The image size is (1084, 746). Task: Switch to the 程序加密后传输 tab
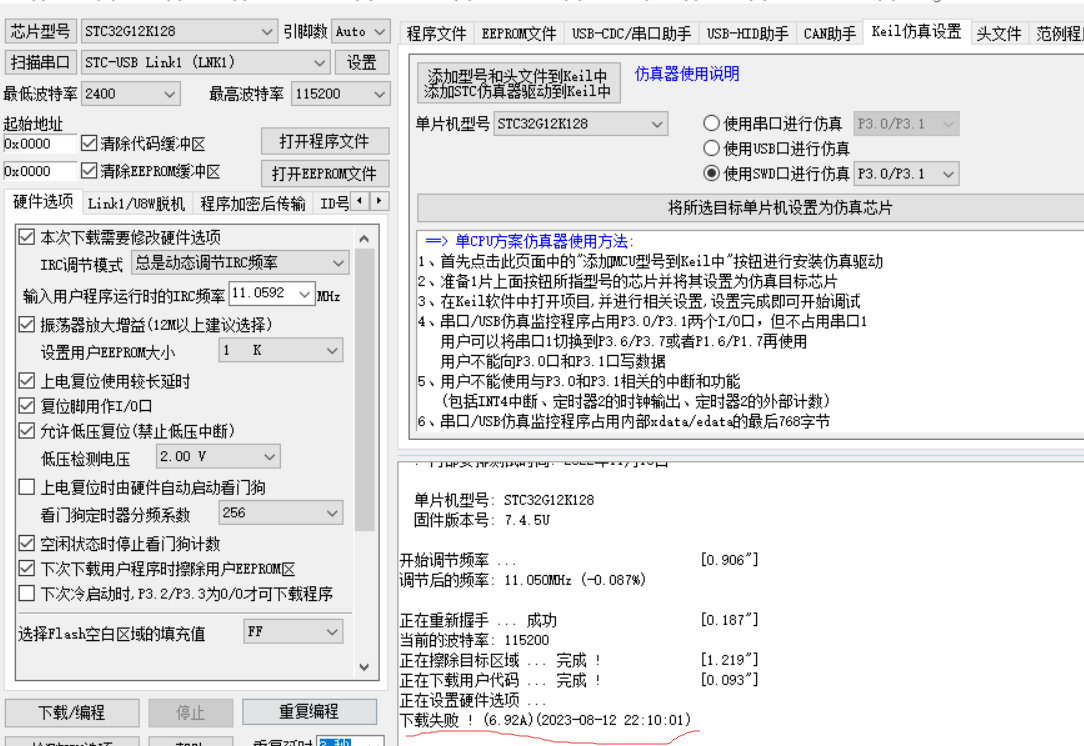click(x=252, y=203)
